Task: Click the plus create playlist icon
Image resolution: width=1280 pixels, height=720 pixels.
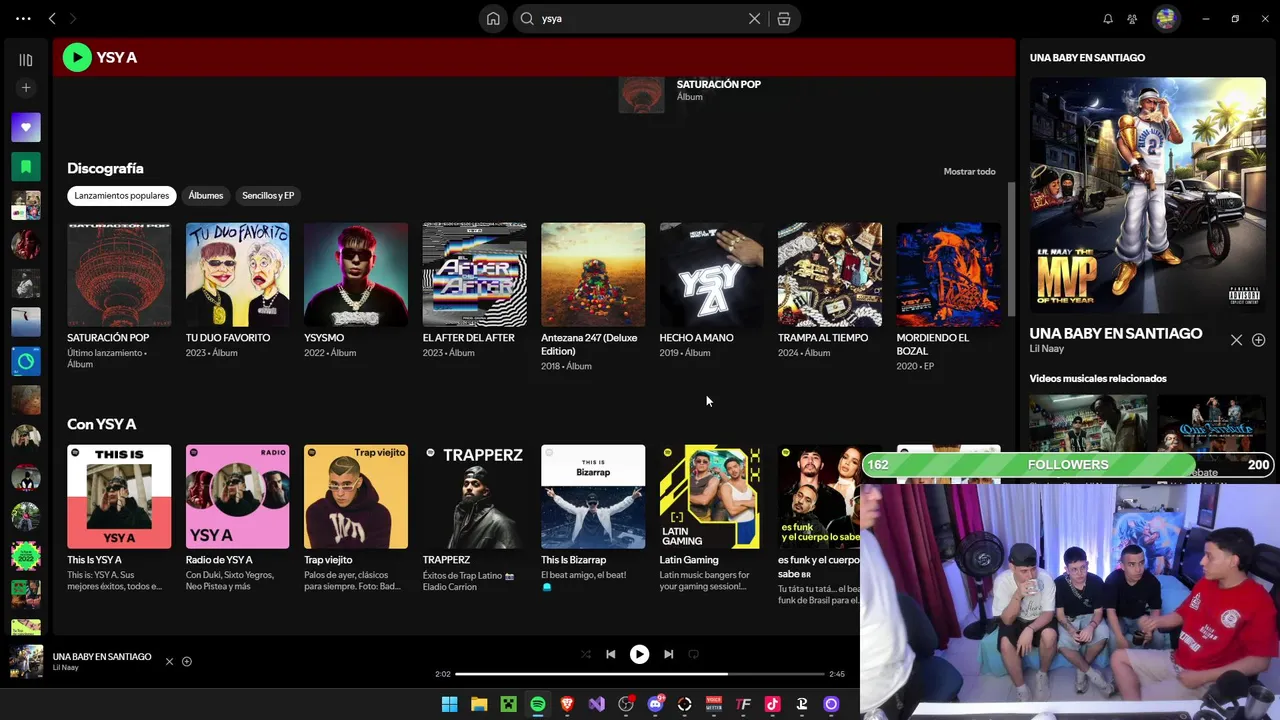Action: (26, 88)
